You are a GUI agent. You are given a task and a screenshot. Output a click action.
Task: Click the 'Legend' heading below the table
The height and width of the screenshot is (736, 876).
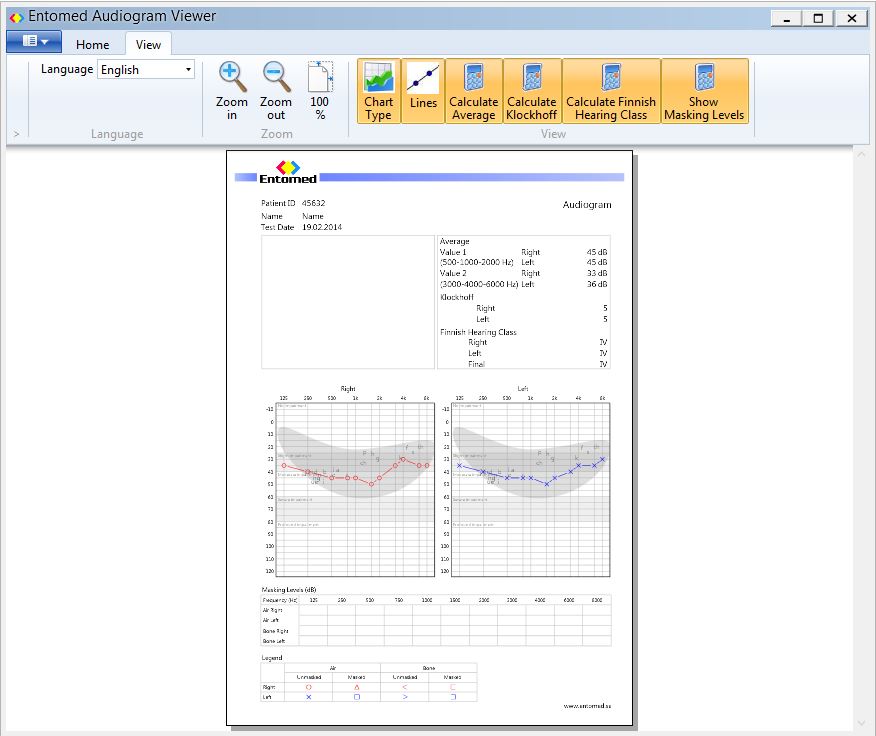pos(272,658)
